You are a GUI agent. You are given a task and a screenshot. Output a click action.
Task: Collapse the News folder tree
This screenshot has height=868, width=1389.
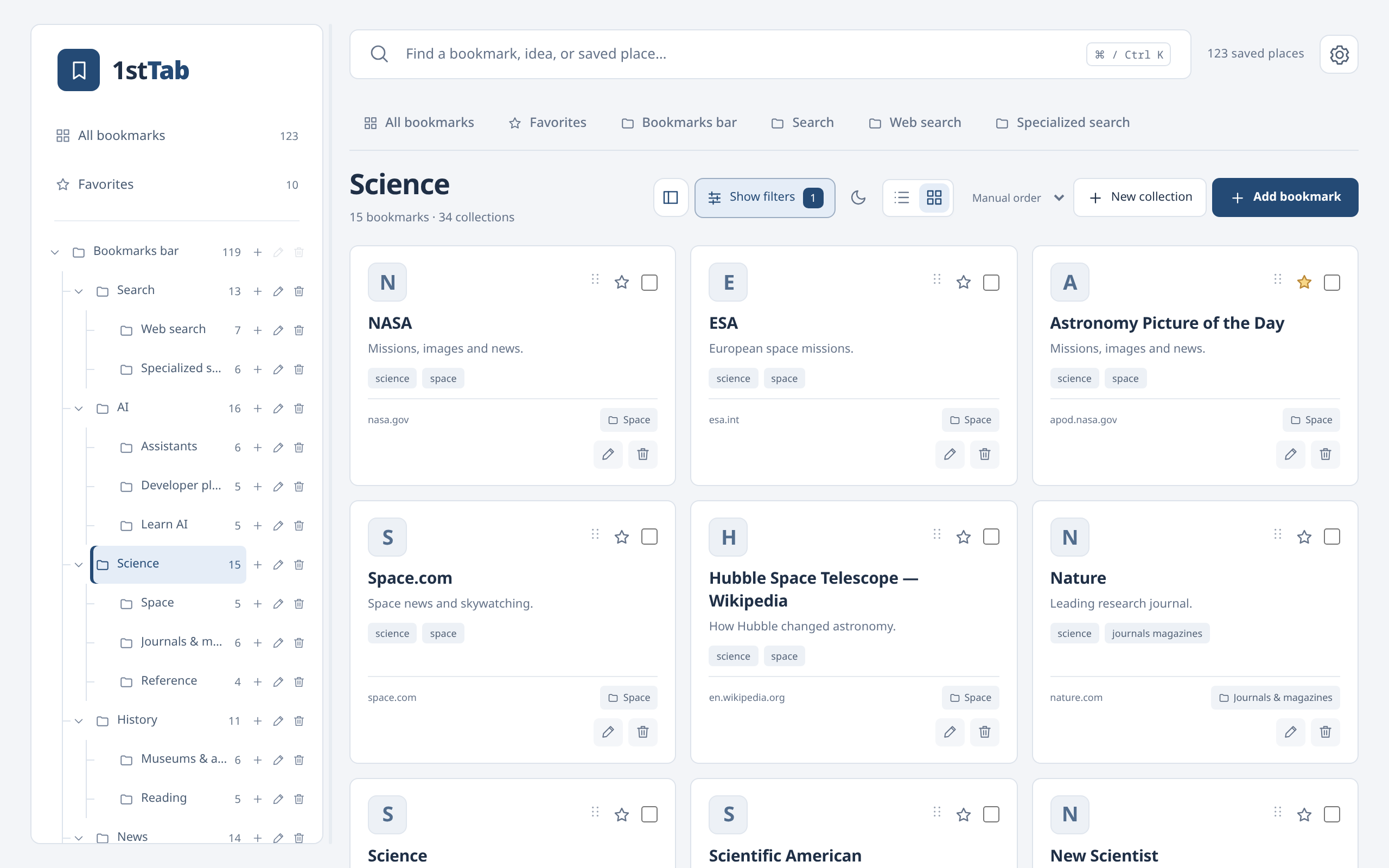click(79, 838)
